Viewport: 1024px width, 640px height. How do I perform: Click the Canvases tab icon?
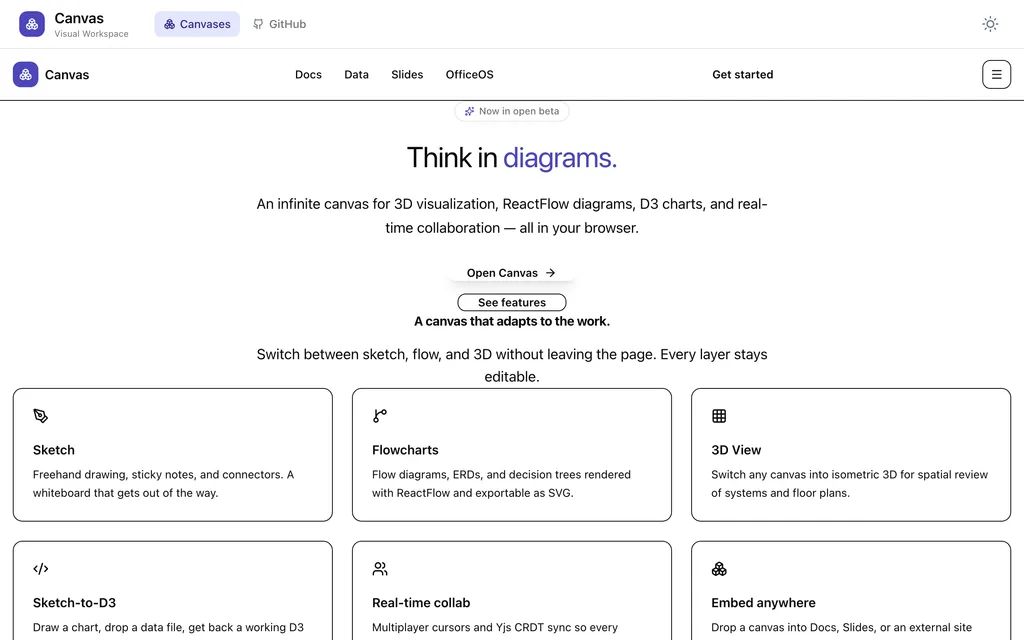(169, 24)
